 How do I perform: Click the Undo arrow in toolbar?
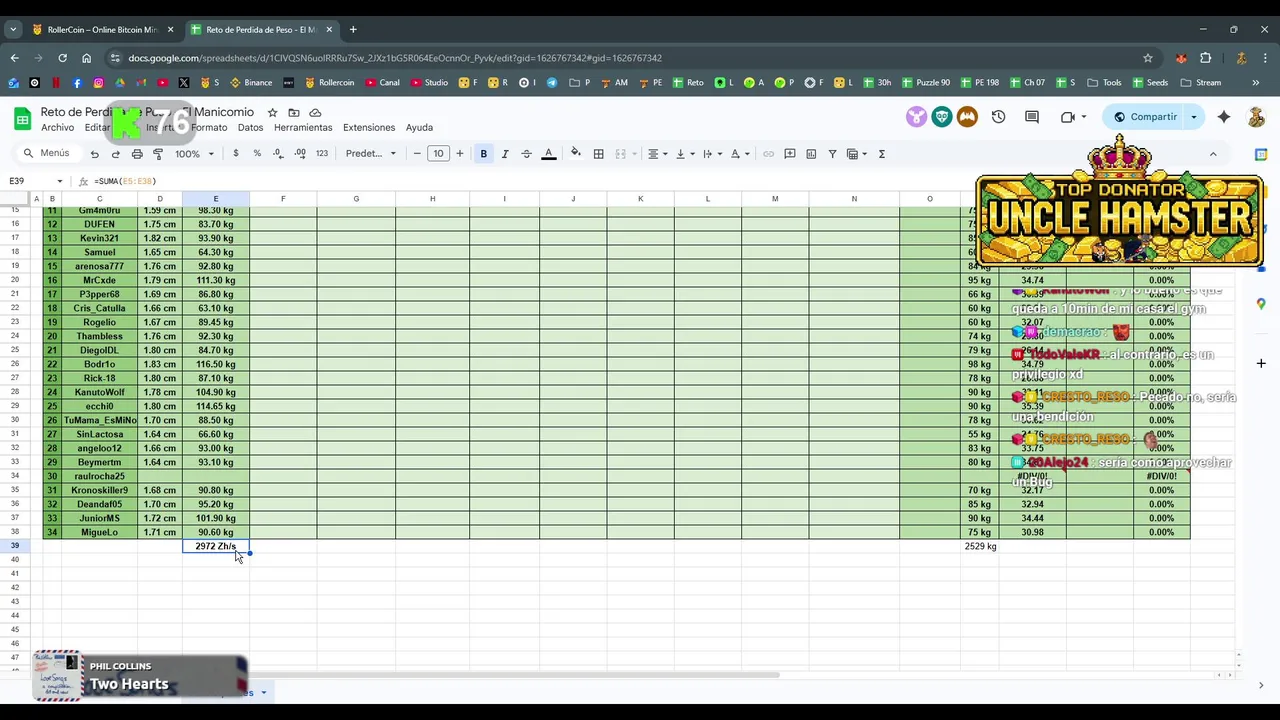pyautogui.click(x=94, y=154)
